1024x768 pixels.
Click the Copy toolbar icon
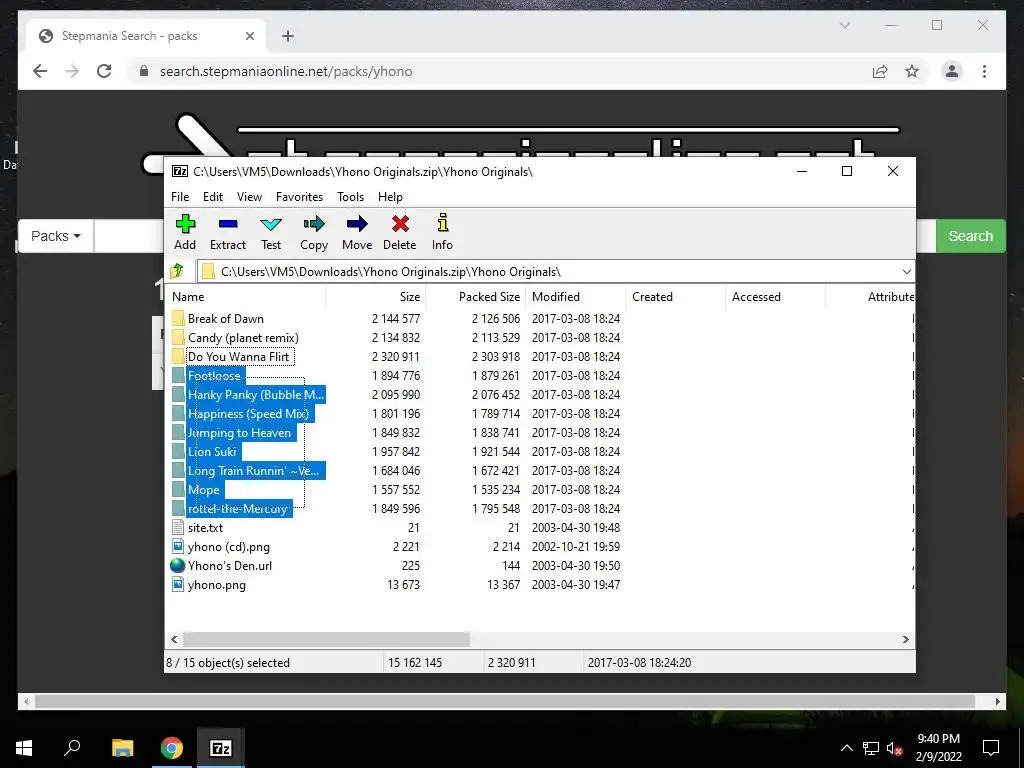314,232
